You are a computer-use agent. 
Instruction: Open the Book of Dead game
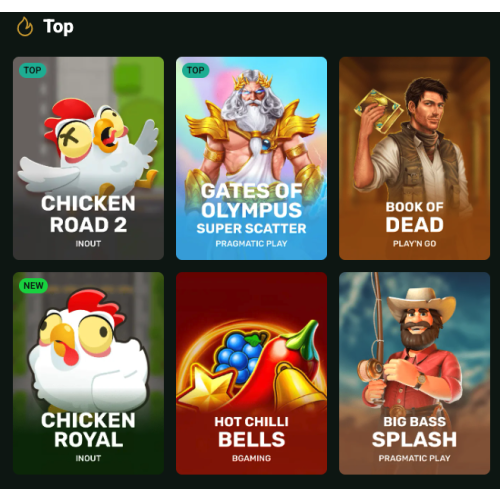(414, 158)
